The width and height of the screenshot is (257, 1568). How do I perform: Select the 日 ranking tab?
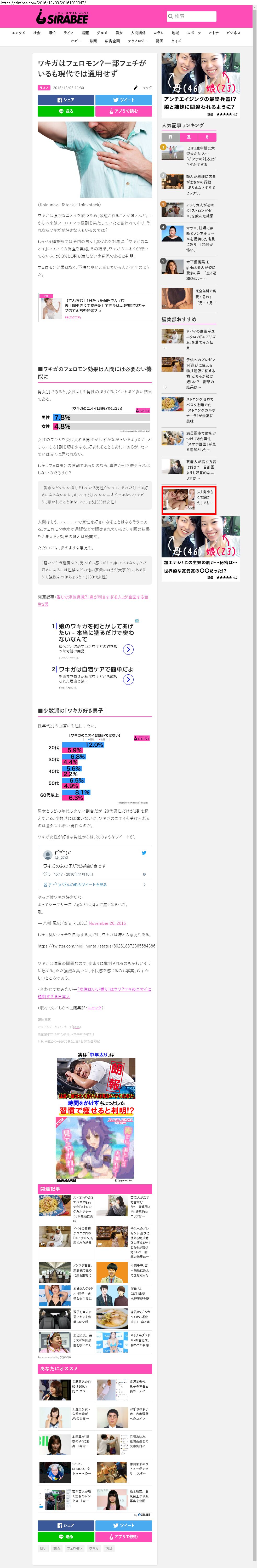click(x=170, y=137)
